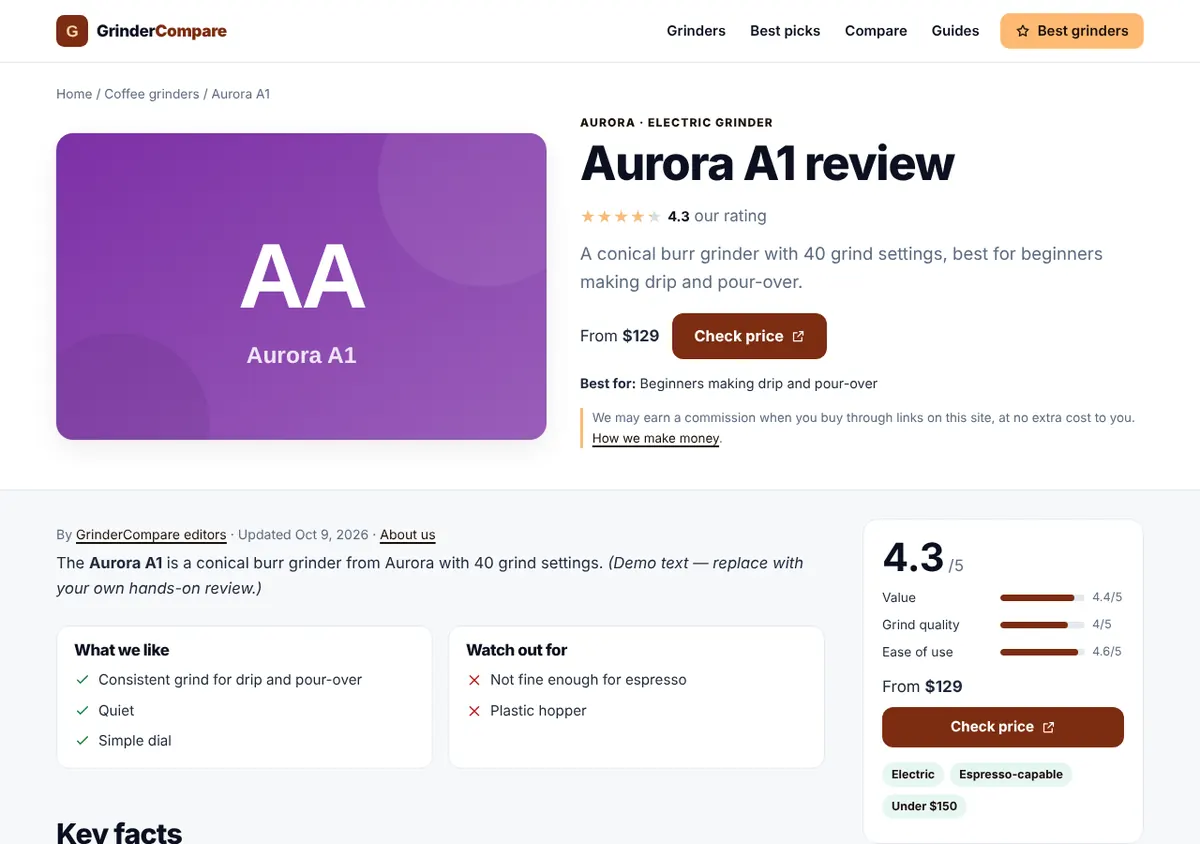Click the sidebar From $129 price
The image size is (1200, 844).
[922, 687]
